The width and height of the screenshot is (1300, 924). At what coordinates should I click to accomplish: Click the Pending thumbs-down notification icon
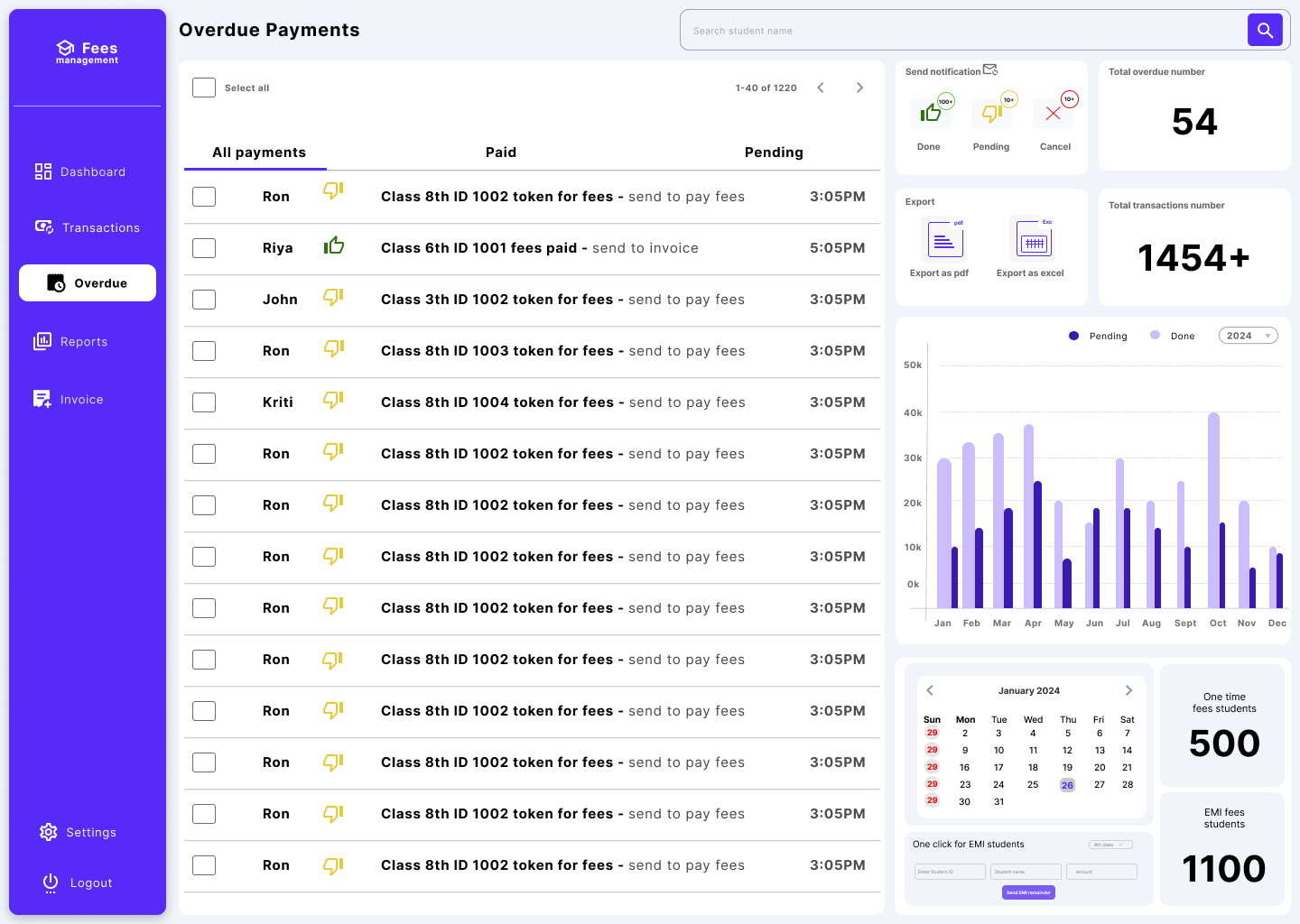point(991,113)
